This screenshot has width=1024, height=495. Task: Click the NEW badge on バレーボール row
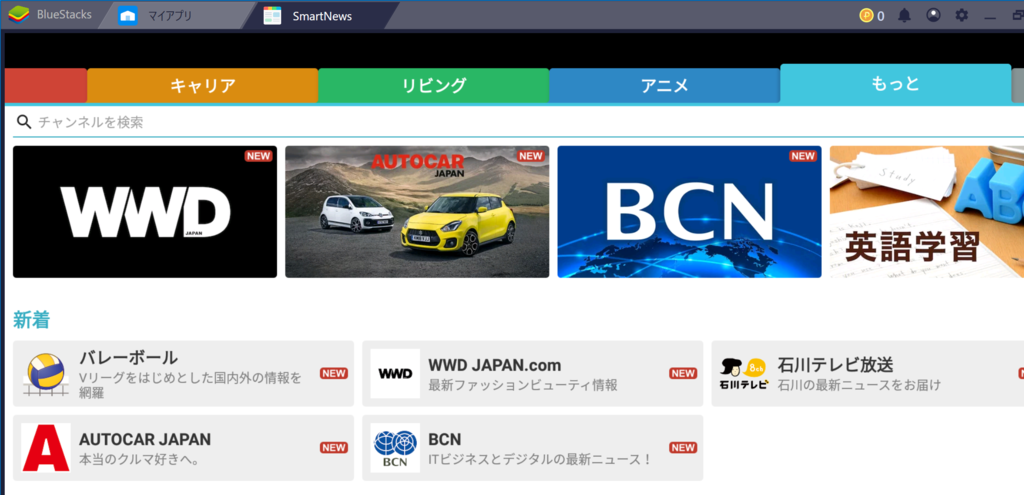(334, 374)
